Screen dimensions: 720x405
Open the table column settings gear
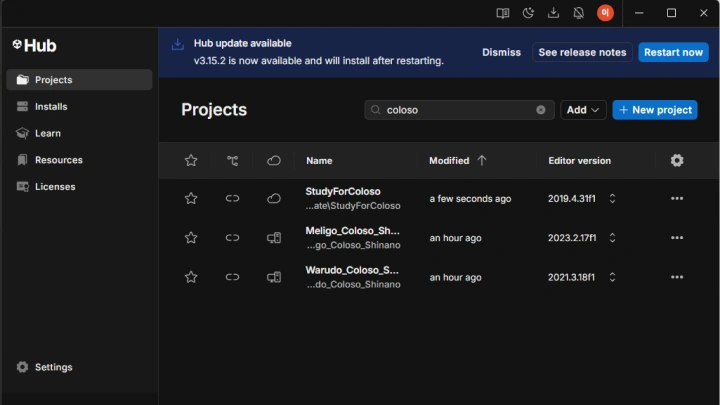(677, 160)
